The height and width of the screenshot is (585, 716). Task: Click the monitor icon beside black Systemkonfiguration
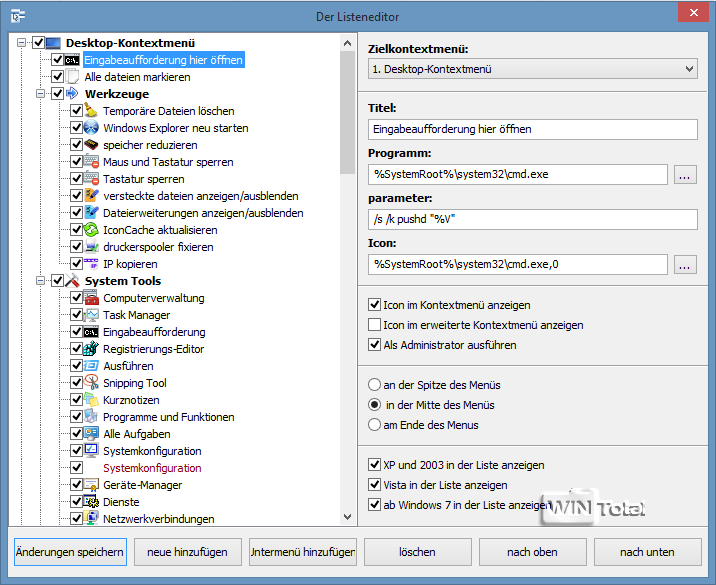click(x=91, y=451)
